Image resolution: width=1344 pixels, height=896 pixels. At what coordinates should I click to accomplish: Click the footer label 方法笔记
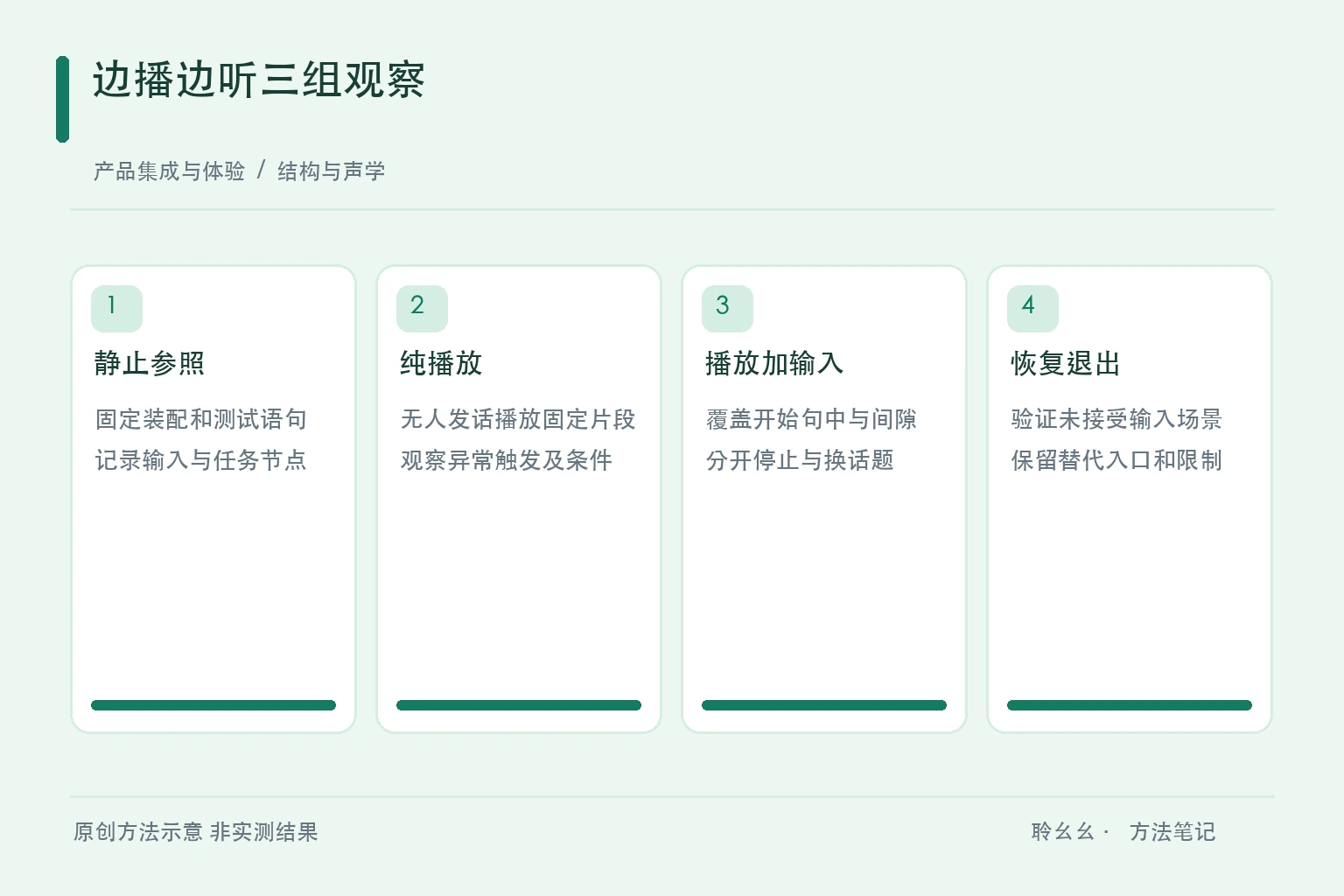point(1172,832)
